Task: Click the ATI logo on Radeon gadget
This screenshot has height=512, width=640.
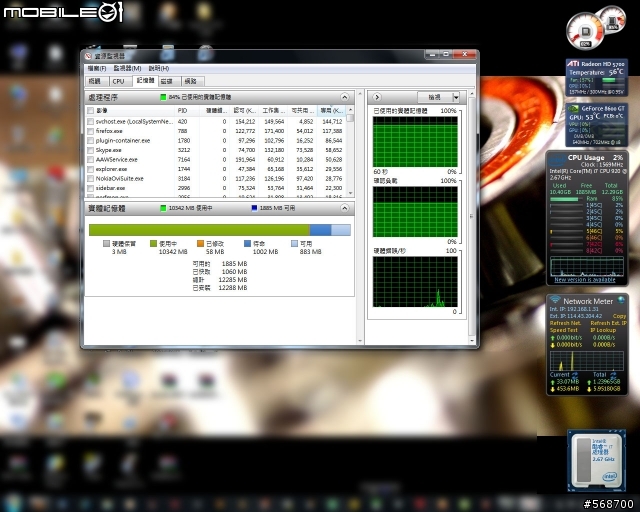Action: 573,64
